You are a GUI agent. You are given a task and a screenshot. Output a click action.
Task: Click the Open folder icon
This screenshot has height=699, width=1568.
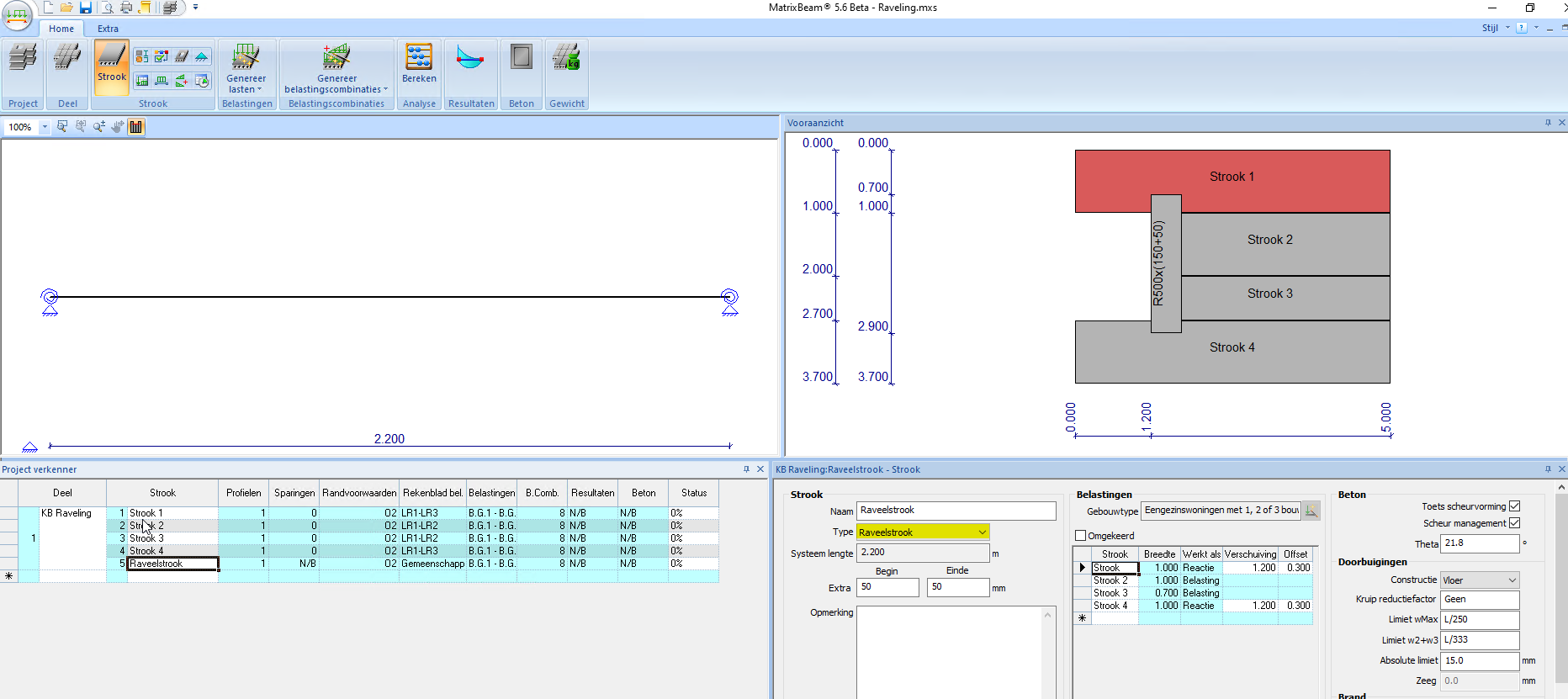(66, 8)
